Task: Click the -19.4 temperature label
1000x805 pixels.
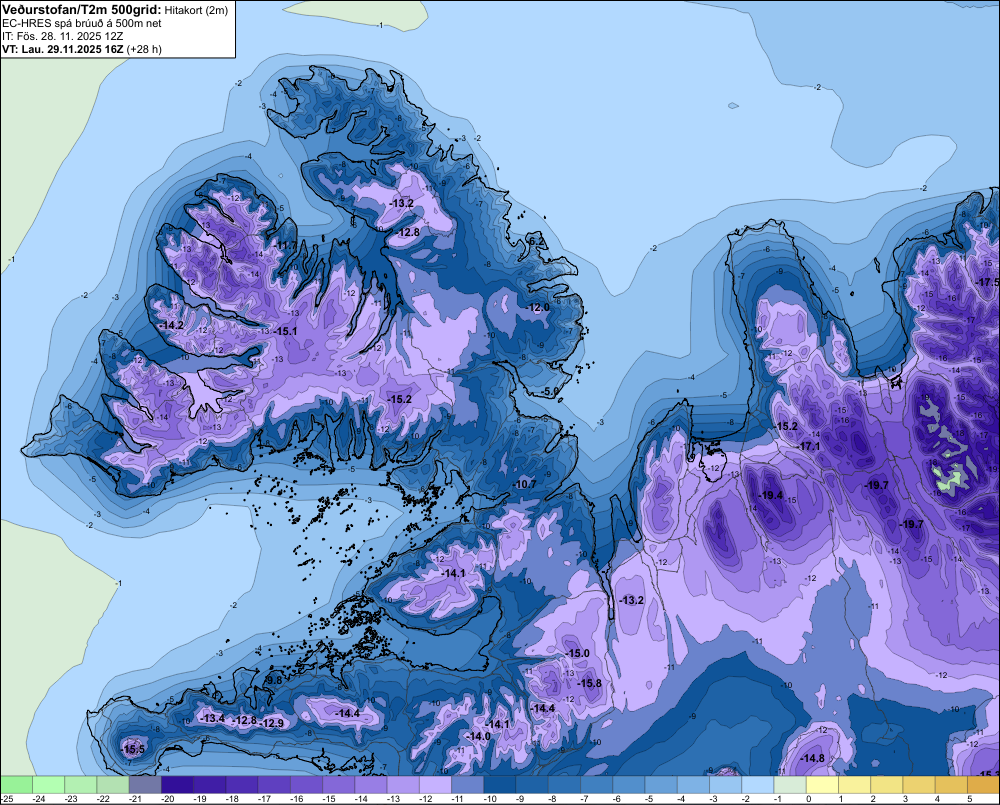Action: pos(770,495)
